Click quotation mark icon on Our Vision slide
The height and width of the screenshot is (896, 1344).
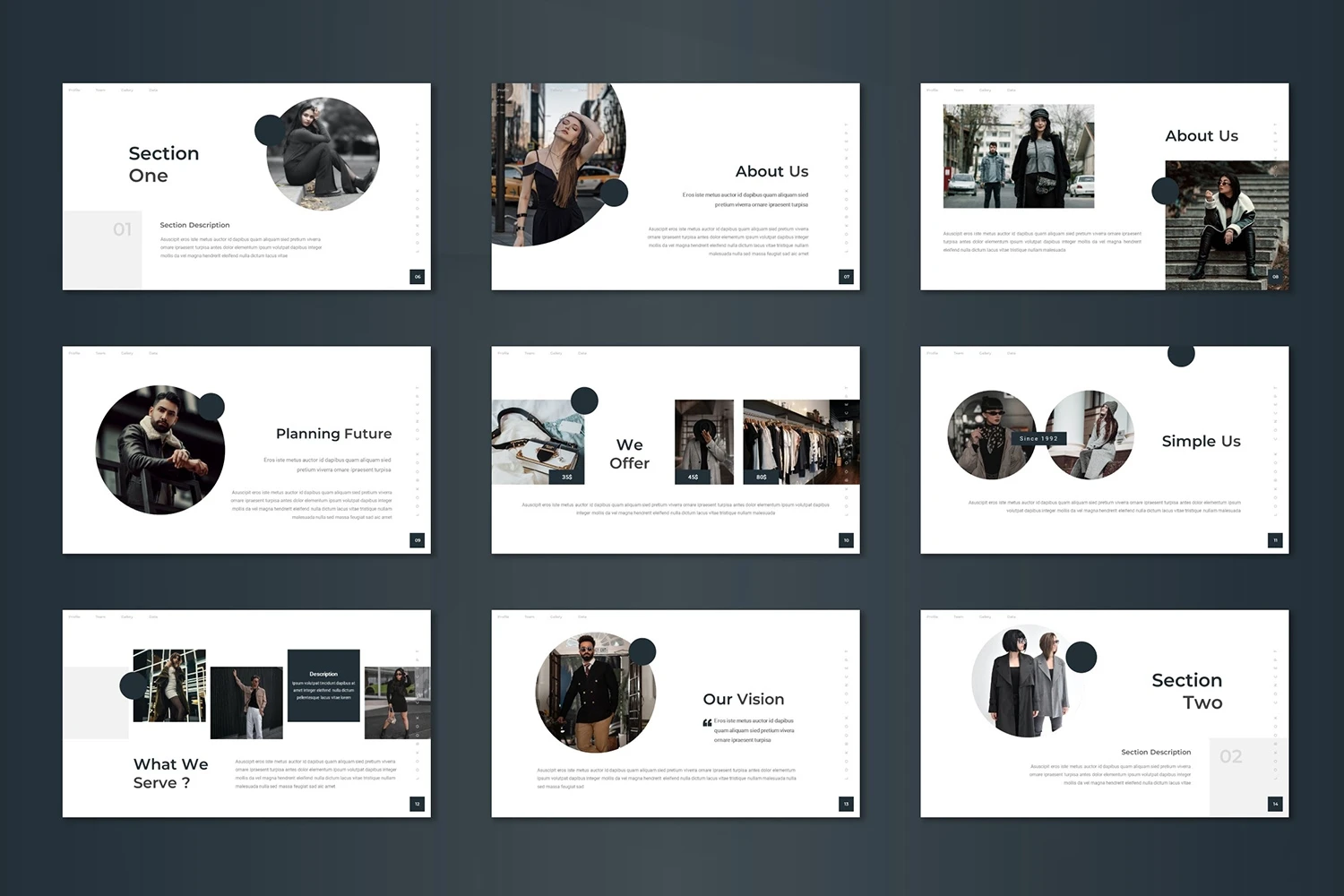(707, 723)
